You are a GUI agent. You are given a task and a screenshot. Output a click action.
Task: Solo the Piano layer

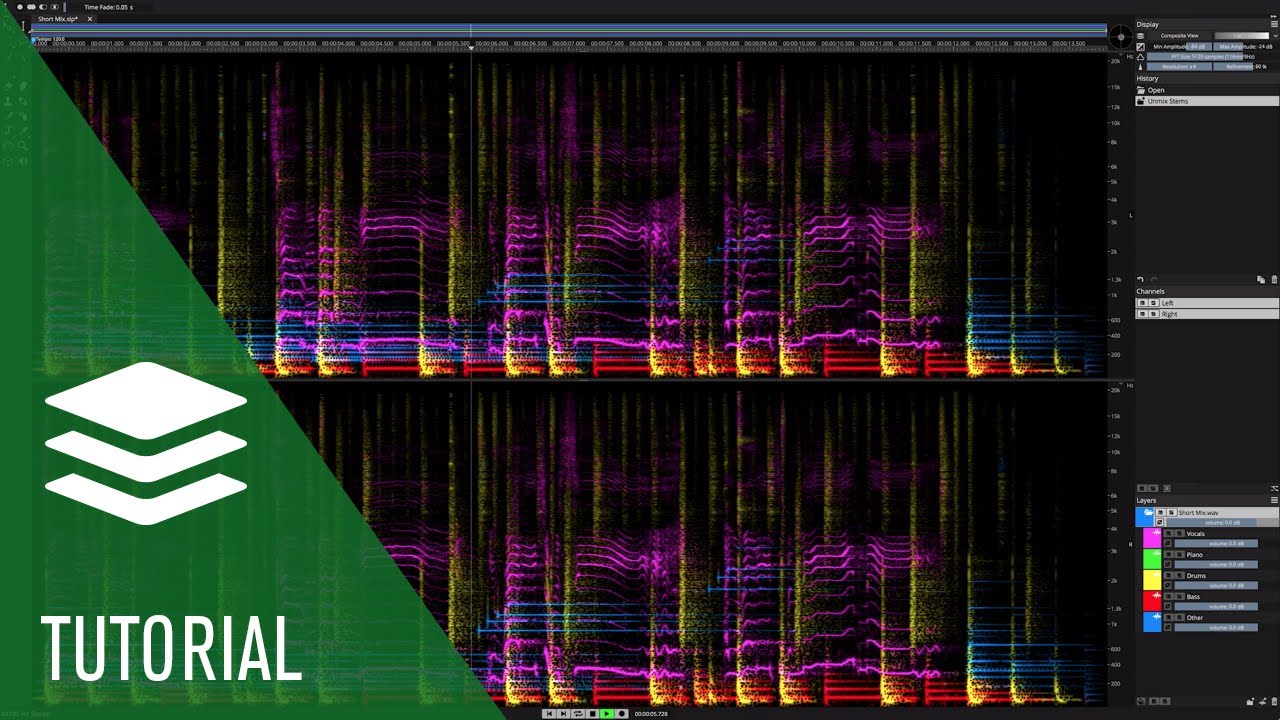click(1180, 554)
